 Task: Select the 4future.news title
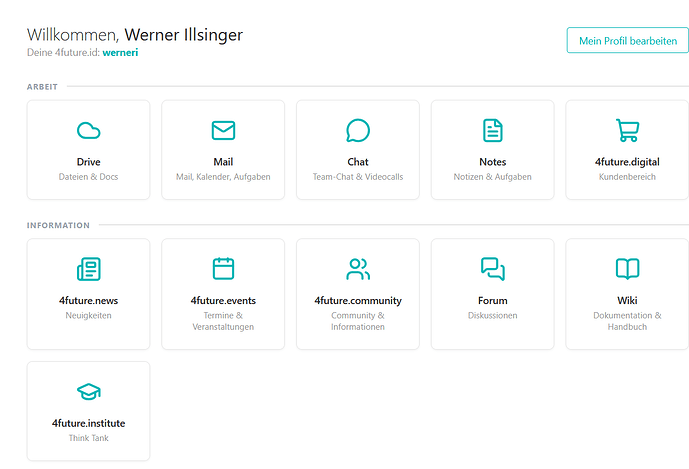pos(88,301)
